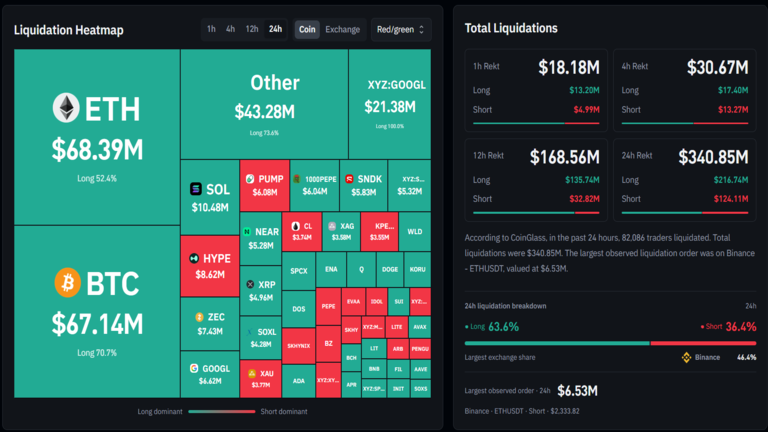
Task: Open the Red/green color scheme dropdown
Action: 401,29
